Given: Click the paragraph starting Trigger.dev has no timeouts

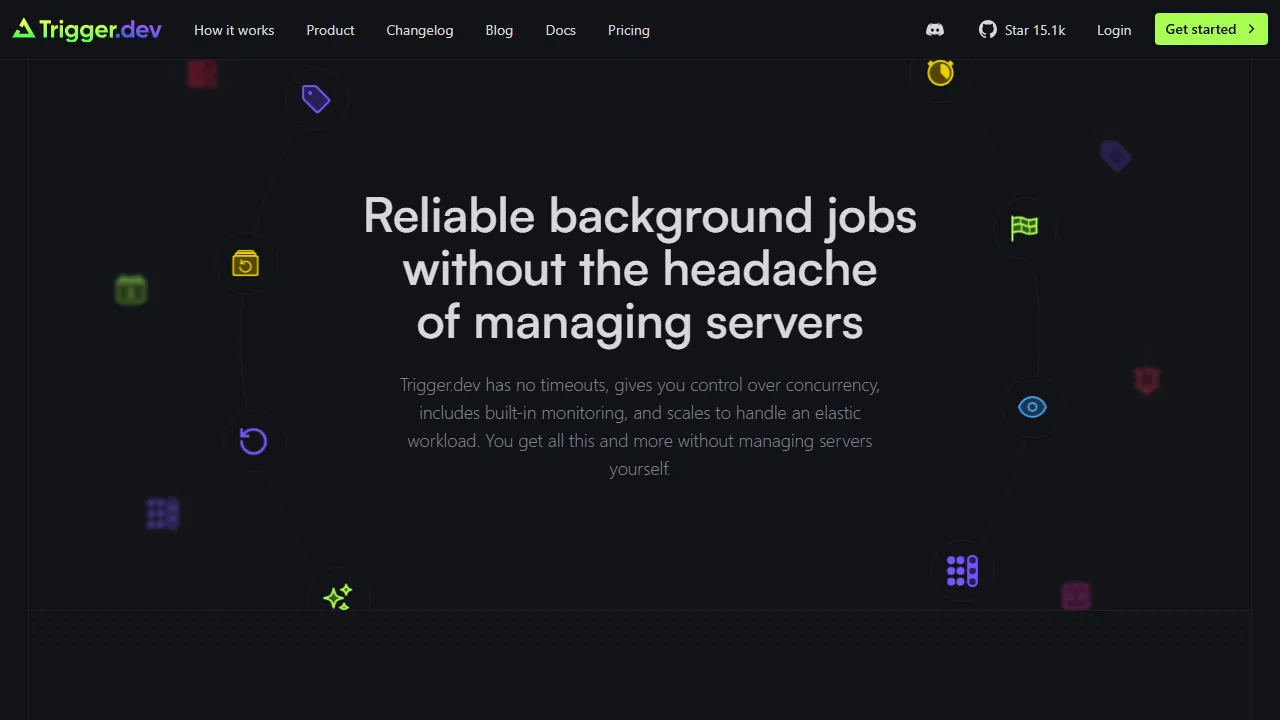Looking at the screenshot, I should pos(640,427).
